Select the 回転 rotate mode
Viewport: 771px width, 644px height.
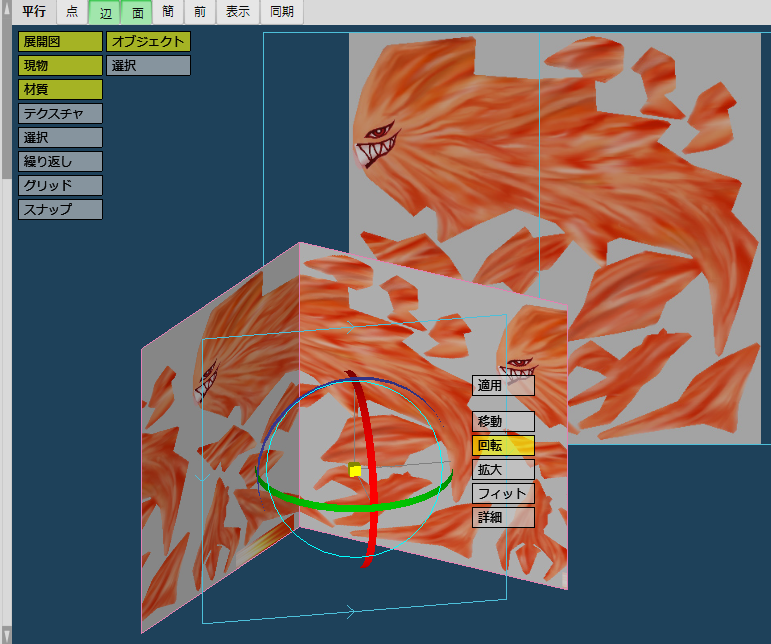click(x=504, y=445)
